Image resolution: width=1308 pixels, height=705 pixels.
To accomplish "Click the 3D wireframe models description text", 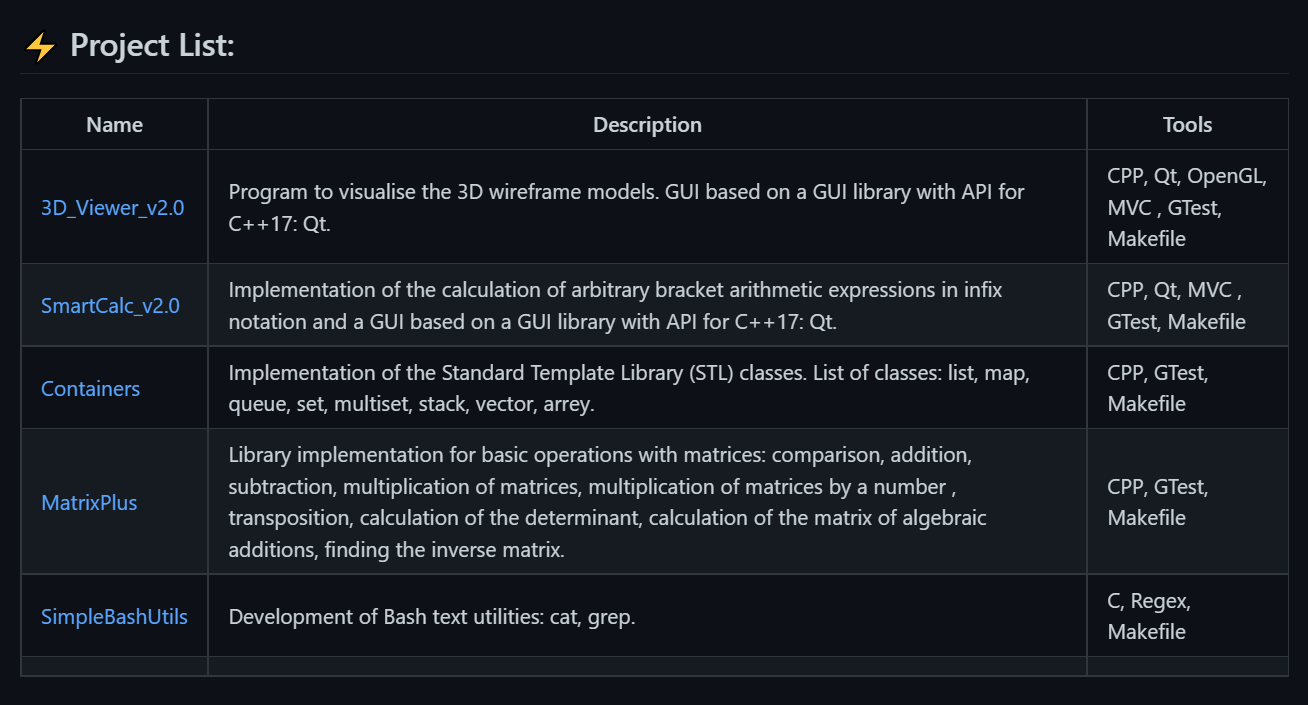I will 627,207.
